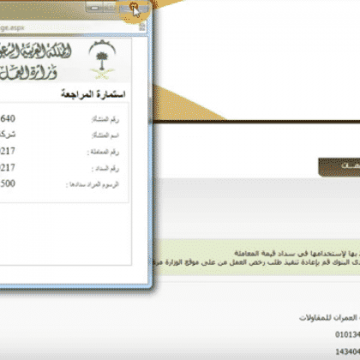Click the green notice about سداد قيمة المعاملة
Image resolution: width=360 pixels, height=360 pixels.
point(258,257)
